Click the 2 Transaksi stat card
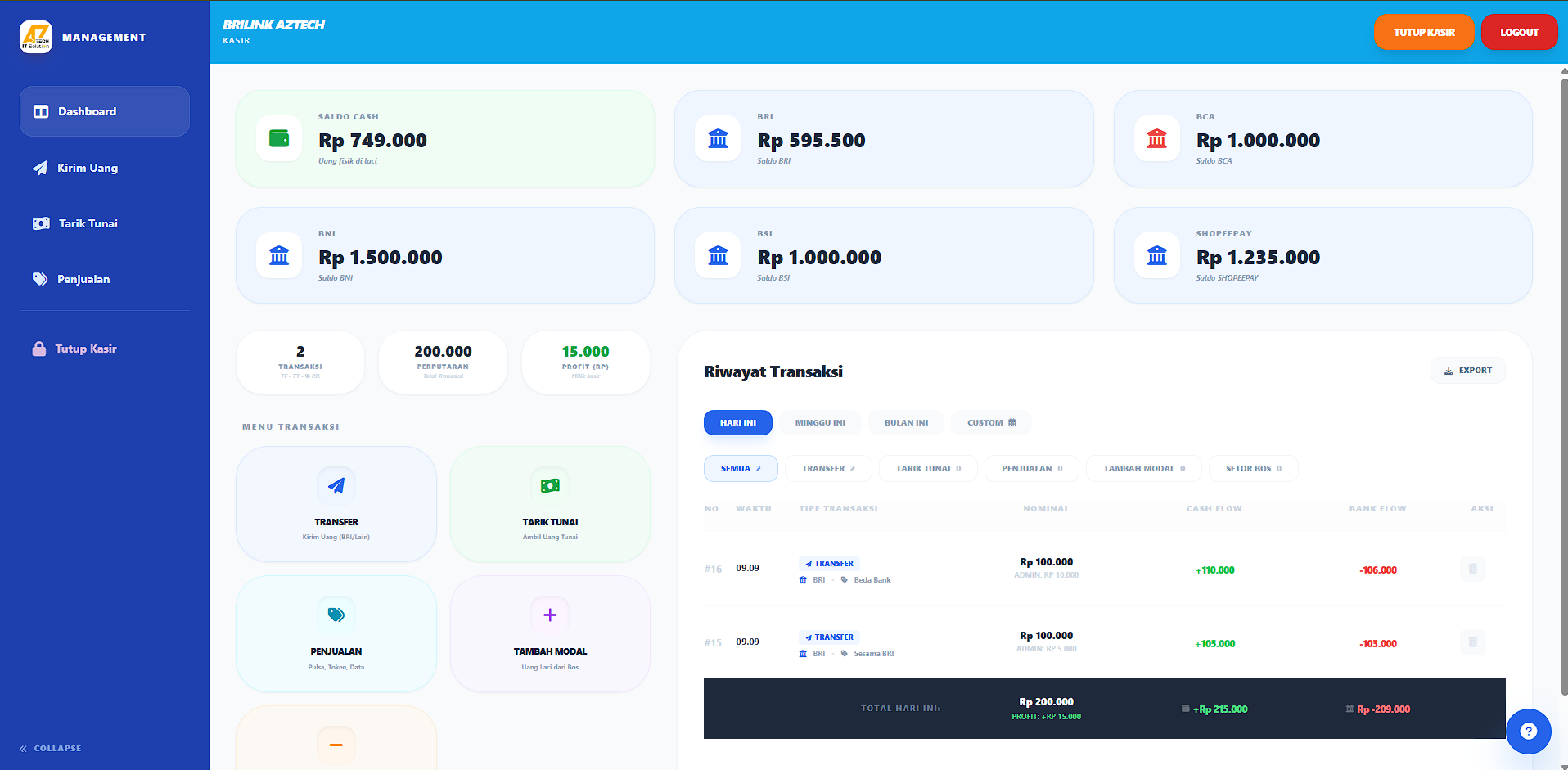Image resolution: width=1568 pixels, height=770 pixels. pyautogui.click(x=300, y=362)
